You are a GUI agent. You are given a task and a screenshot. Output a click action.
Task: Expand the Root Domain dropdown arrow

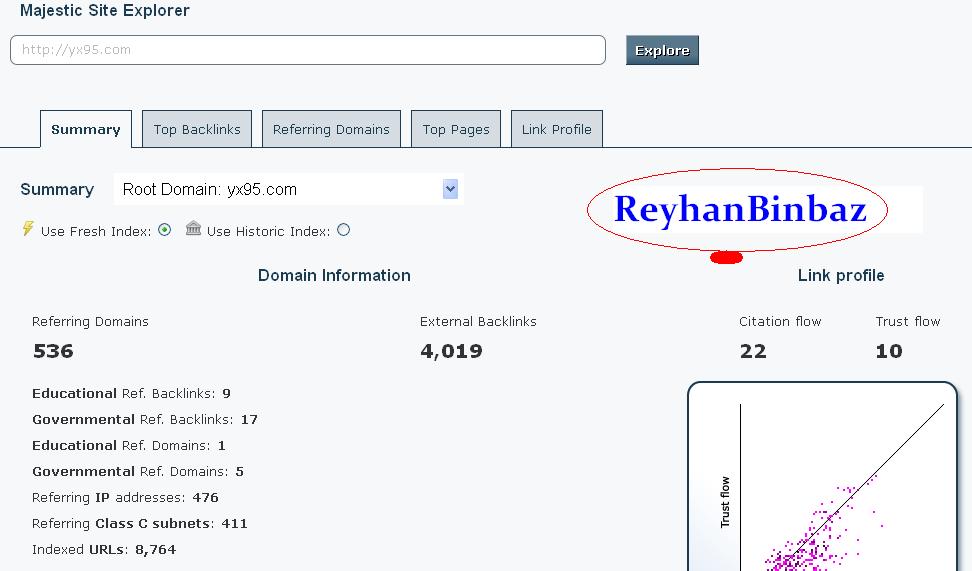(x=451, y=189)
